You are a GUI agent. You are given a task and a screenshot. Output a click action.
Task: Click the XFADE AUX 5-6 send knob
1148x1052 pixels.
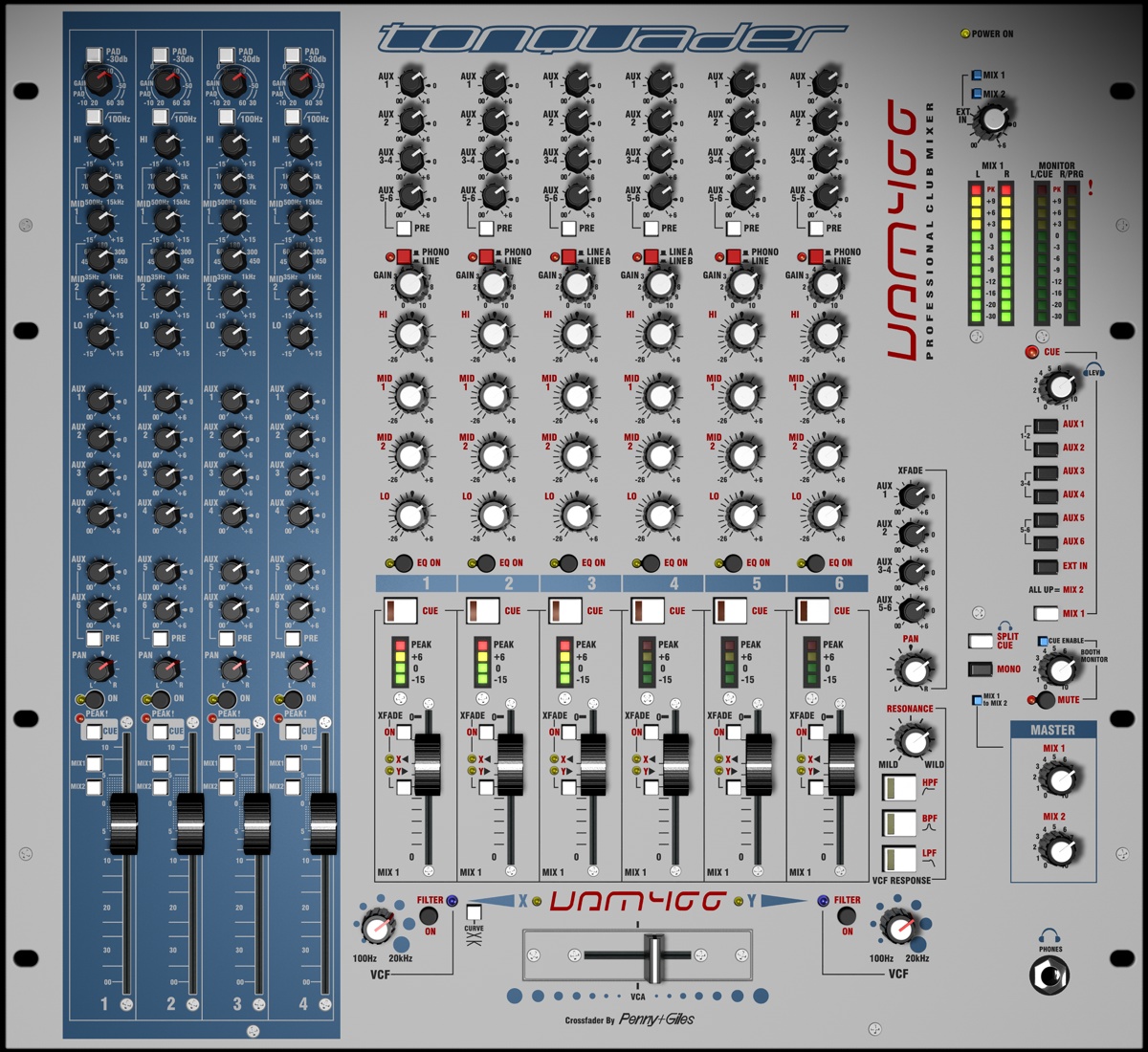click(x=914, y=609)
